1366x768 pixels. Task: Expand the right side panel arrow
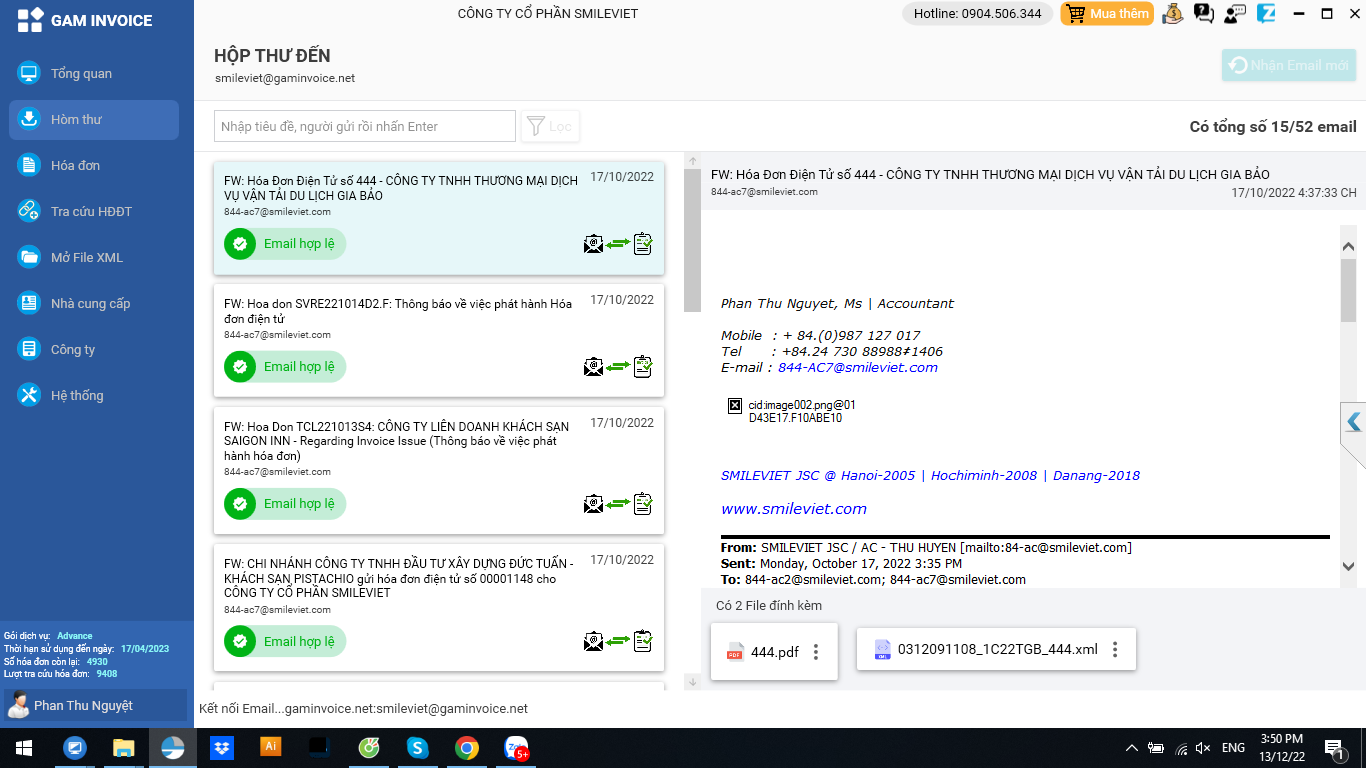click(1354, 422)
